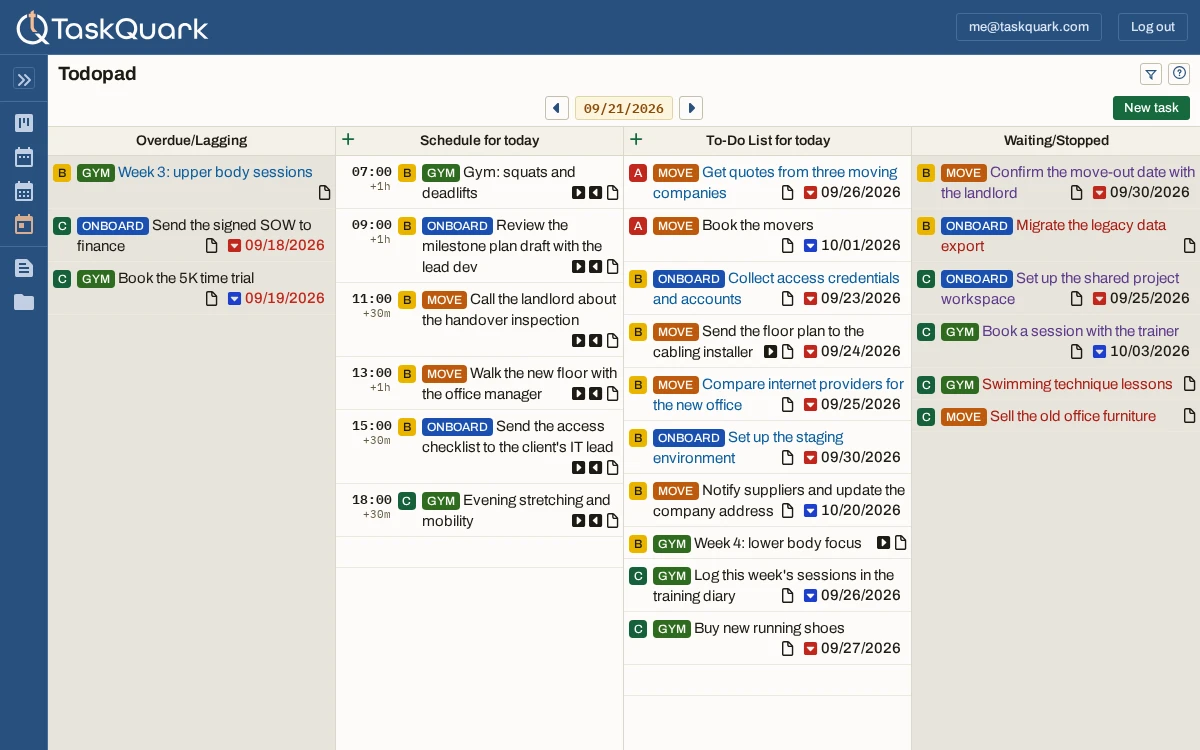Click the ONBOARD tag on 'Send the signed SOW'
Image resolution: width=1200 pixels, height=750 pixels.
113,226
